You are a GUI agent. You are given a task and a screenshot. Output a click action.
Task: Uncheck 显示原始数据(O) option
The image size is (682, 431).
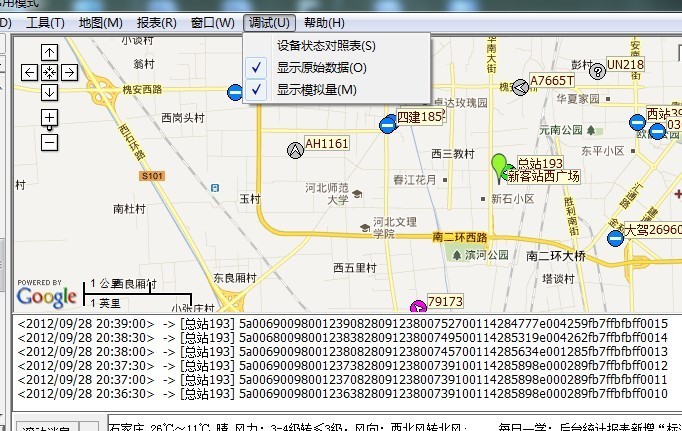321,68
